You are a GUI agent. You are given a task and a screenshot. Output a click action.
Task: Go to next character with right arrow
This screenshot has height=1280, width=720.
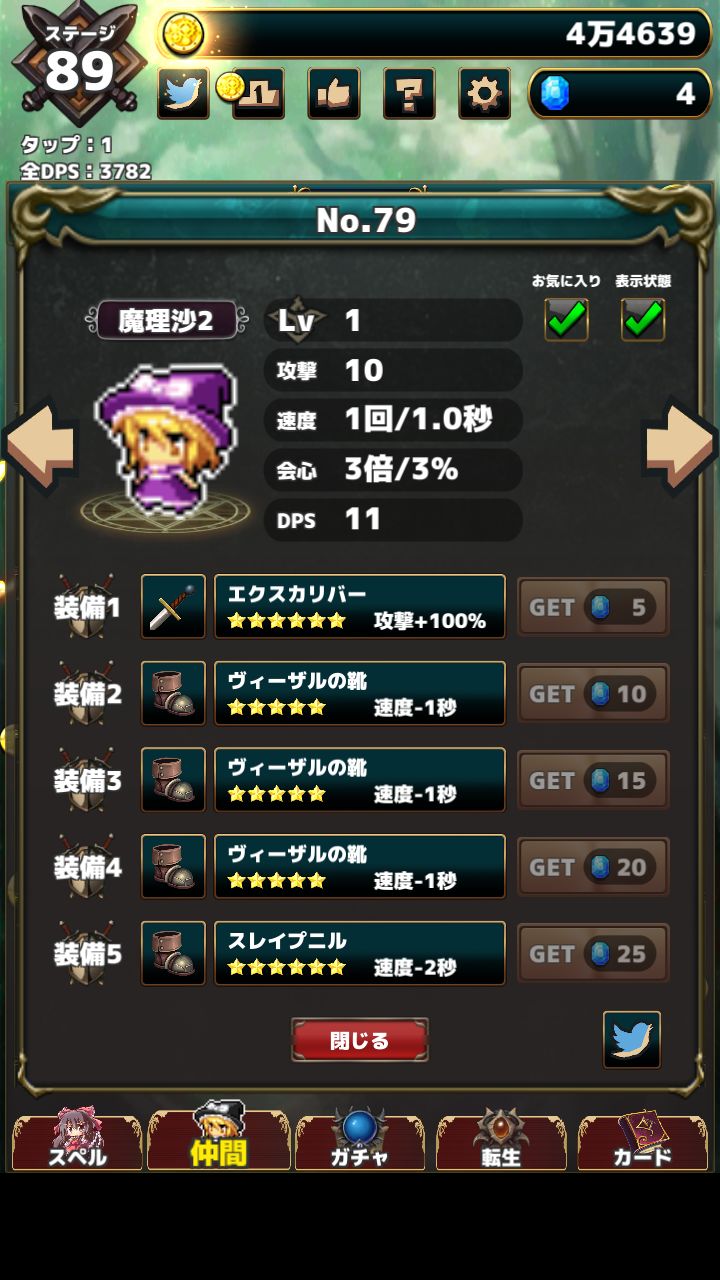680,446
